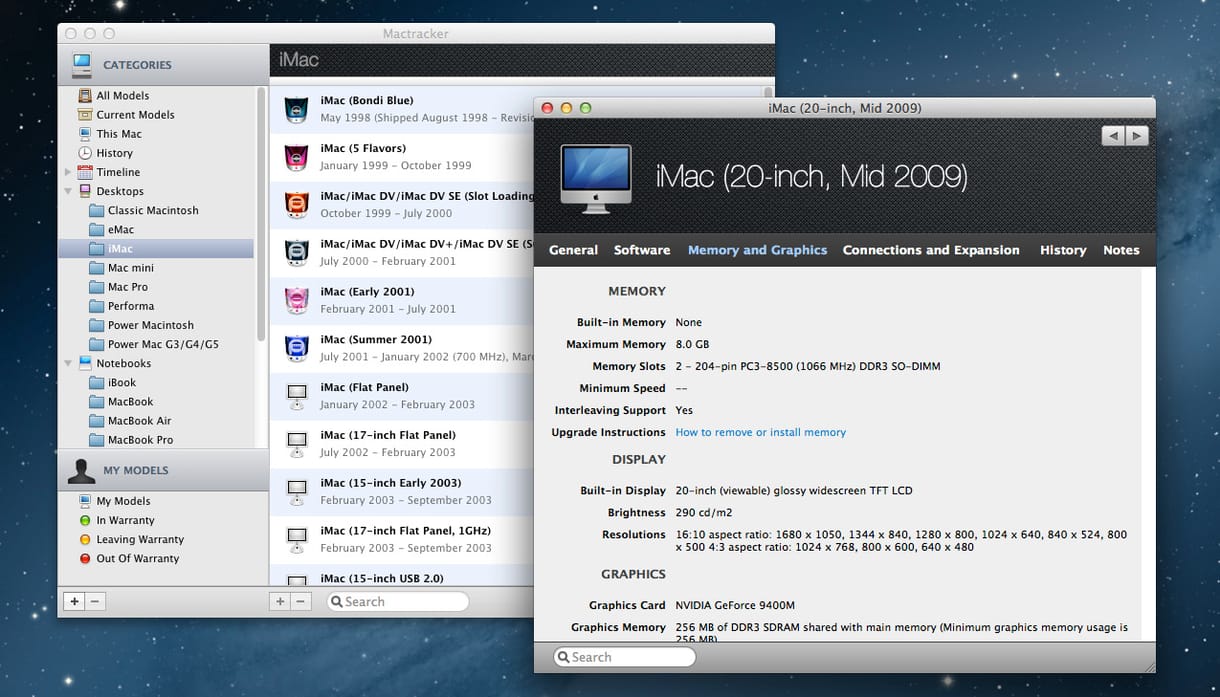Expand the Timeline disclosure triangle

[x=68, y=172]
